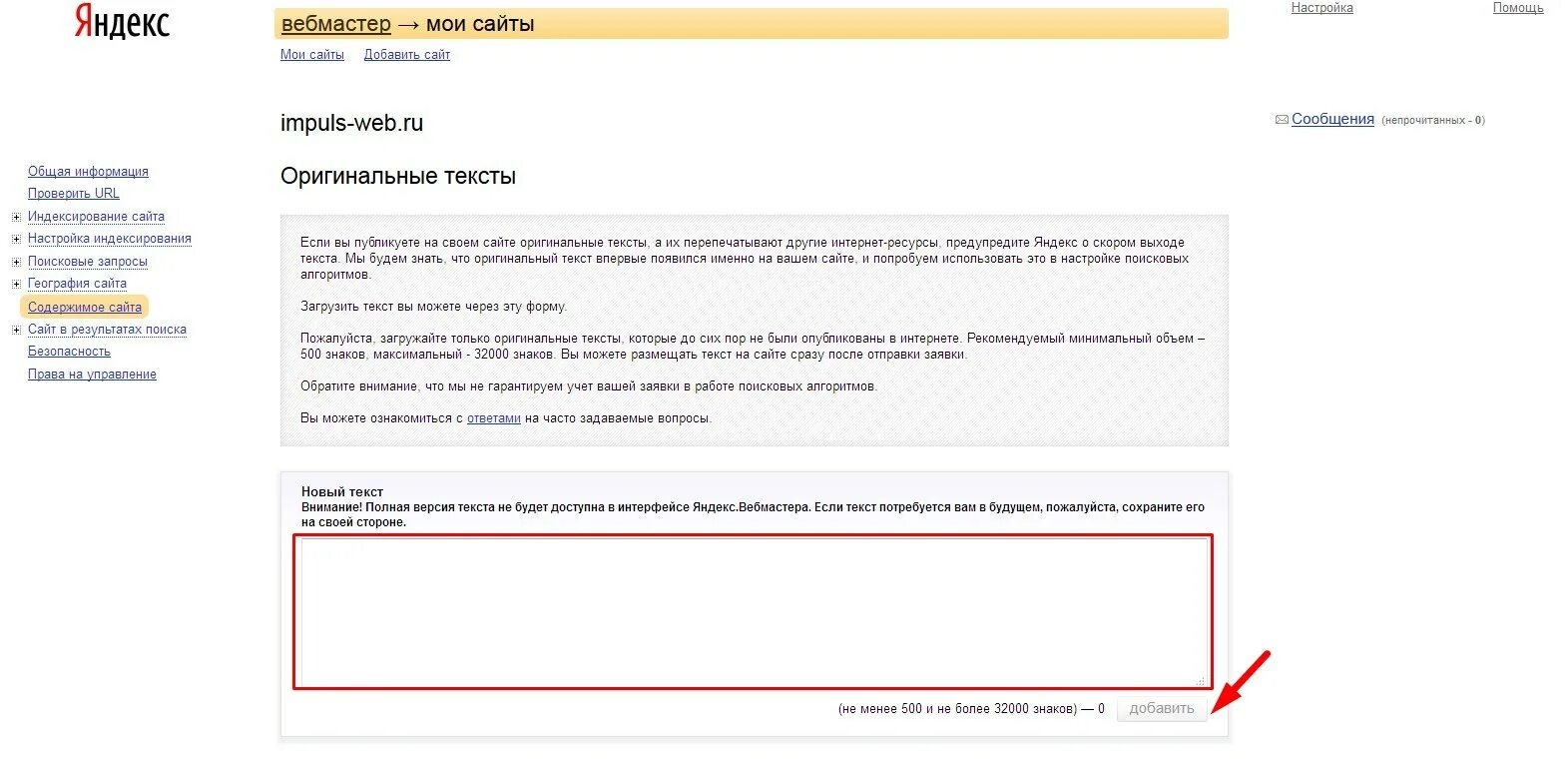This screenshot has height=759, width=1568.
Task: Click the impuls-web.ru site title
Action: point(351,123)
